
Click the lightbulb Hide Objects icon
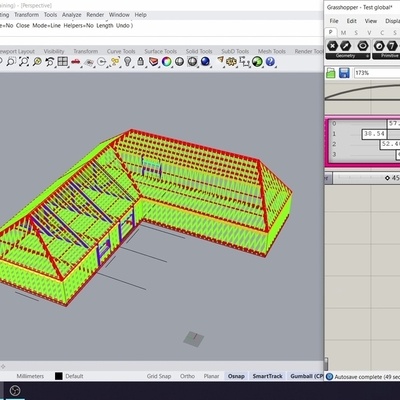tap(127, 62)
